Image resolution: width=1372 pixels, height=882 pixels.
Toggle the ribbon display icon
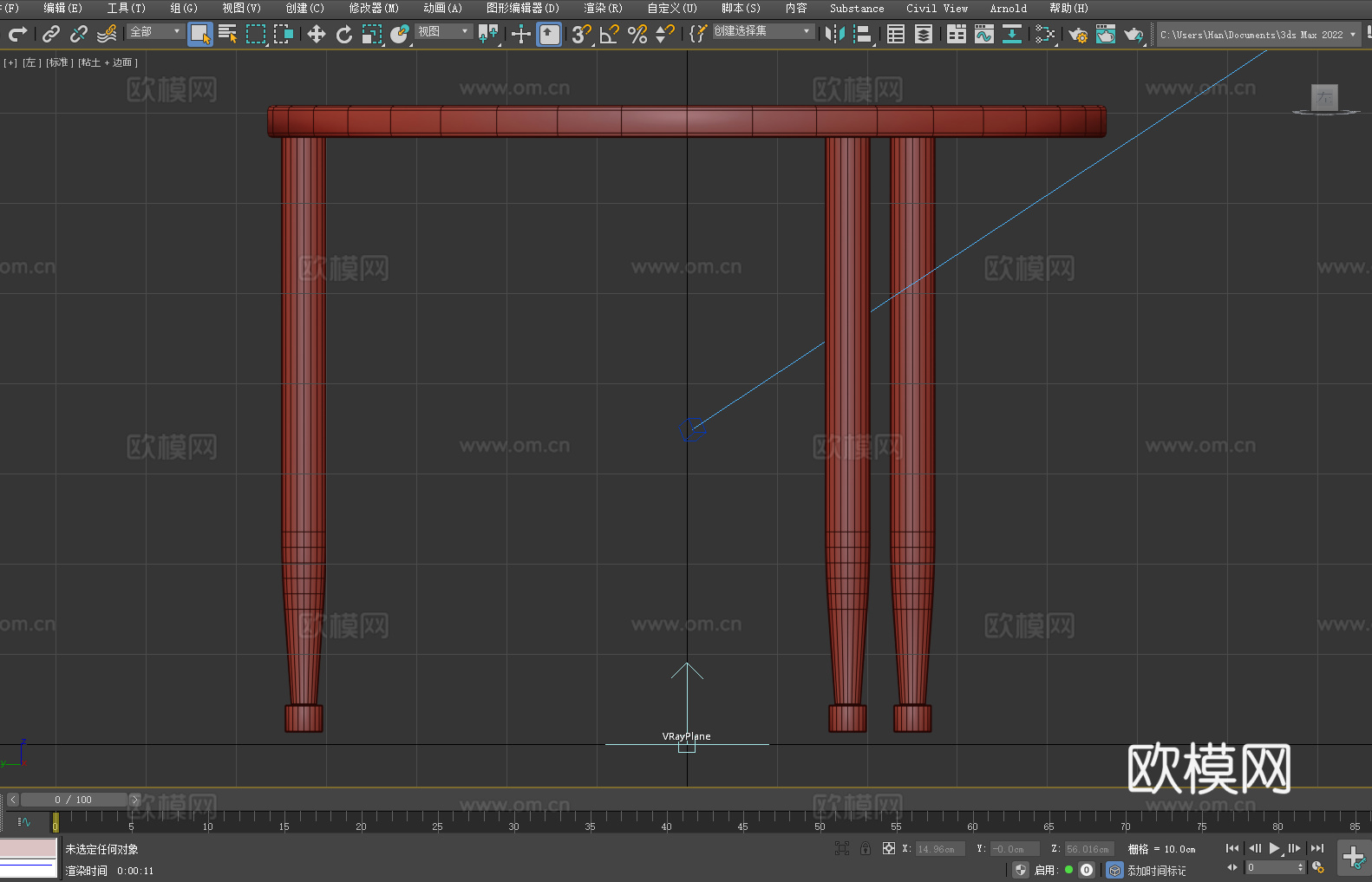[957, 34]
